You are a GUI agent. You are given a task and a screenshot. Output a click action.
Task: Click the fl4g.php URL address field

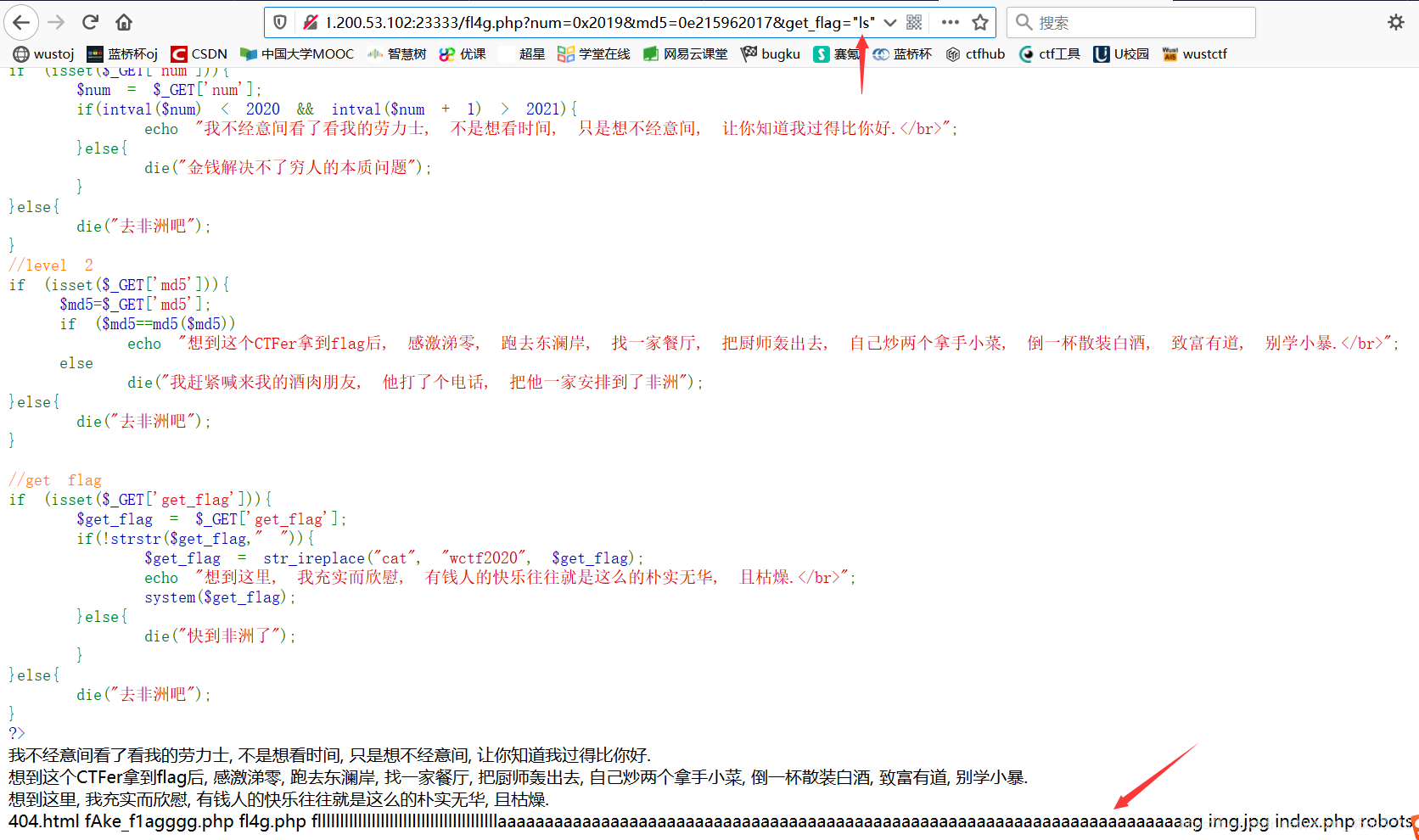coord(598,22)
